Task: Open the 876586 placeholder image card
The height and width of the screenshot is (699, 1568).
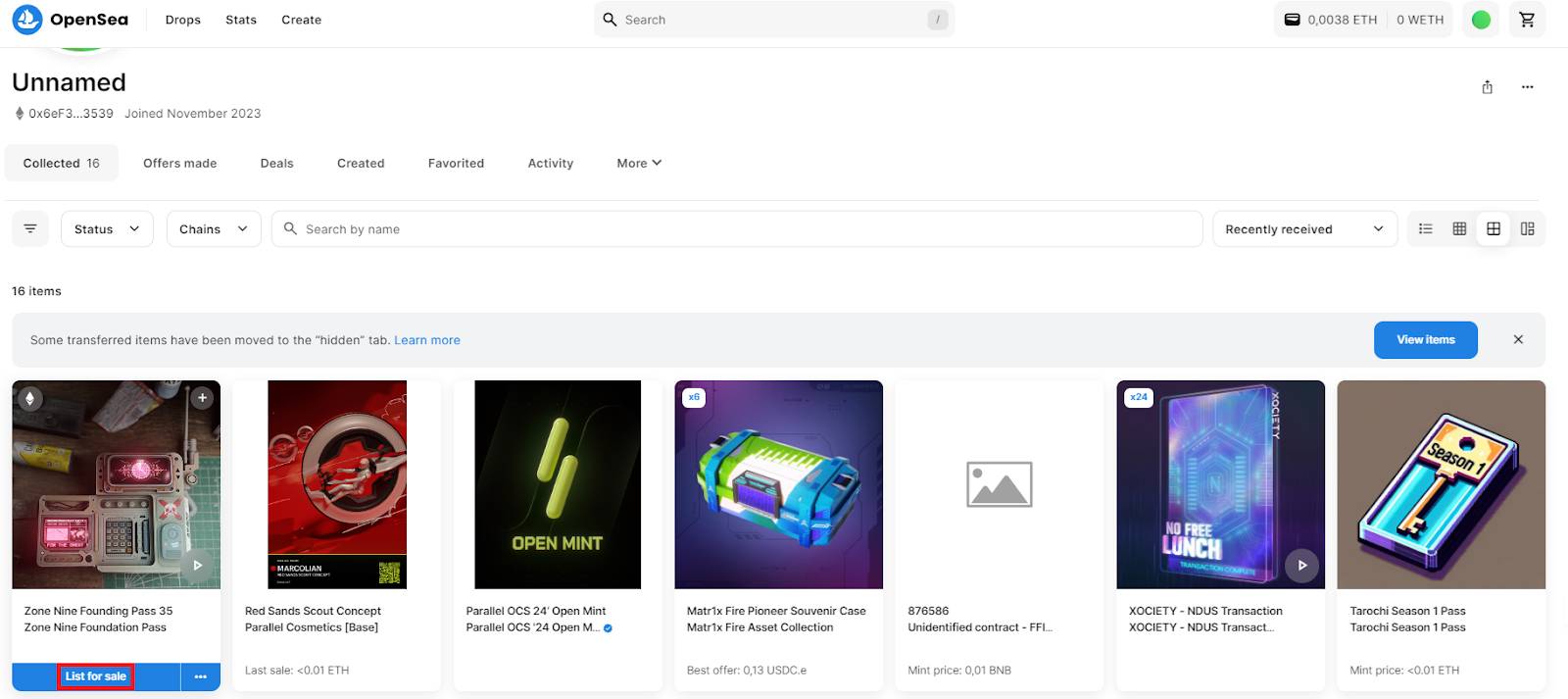Action: (x=1000, y=484)
